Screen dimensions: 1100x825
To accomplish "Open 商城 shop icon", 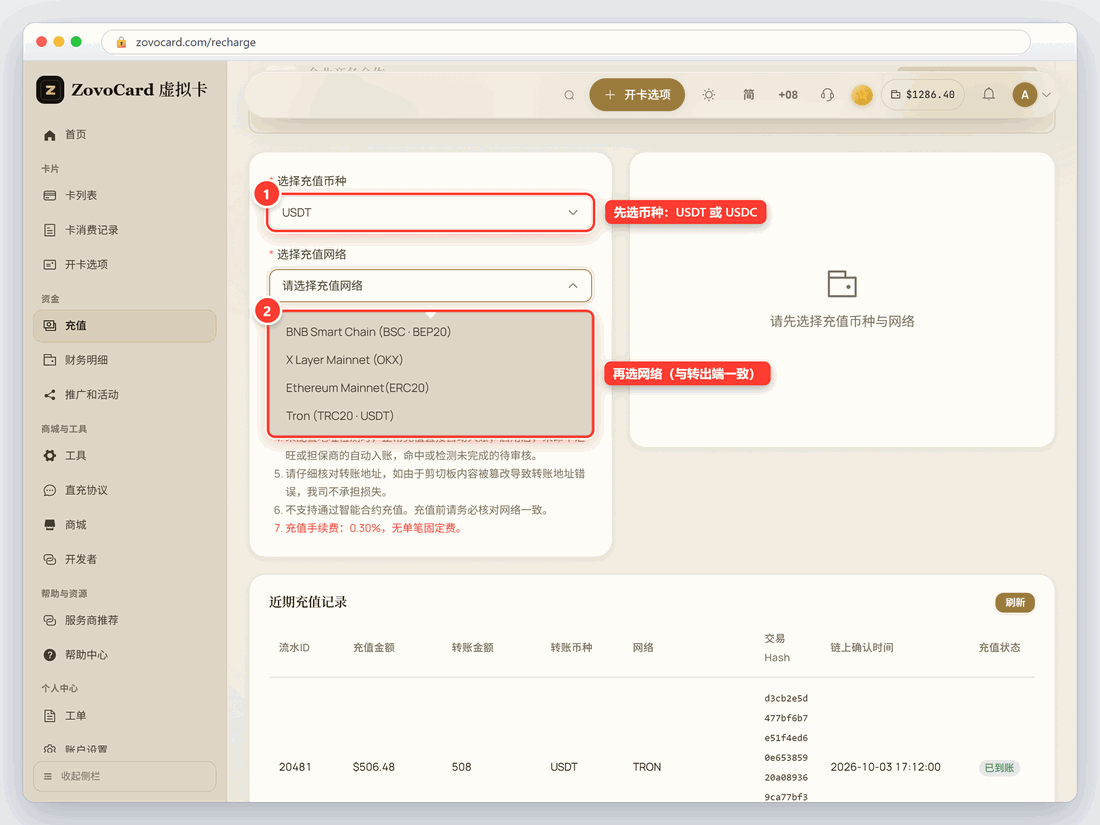I will pos(49,525).
